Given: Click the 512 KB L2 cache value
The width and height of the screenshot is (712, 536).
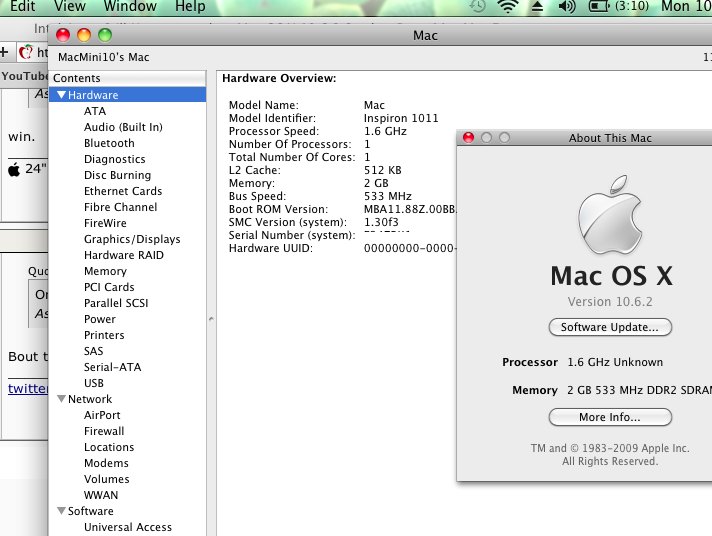Looking at the screenshot, I should [382, 170].
